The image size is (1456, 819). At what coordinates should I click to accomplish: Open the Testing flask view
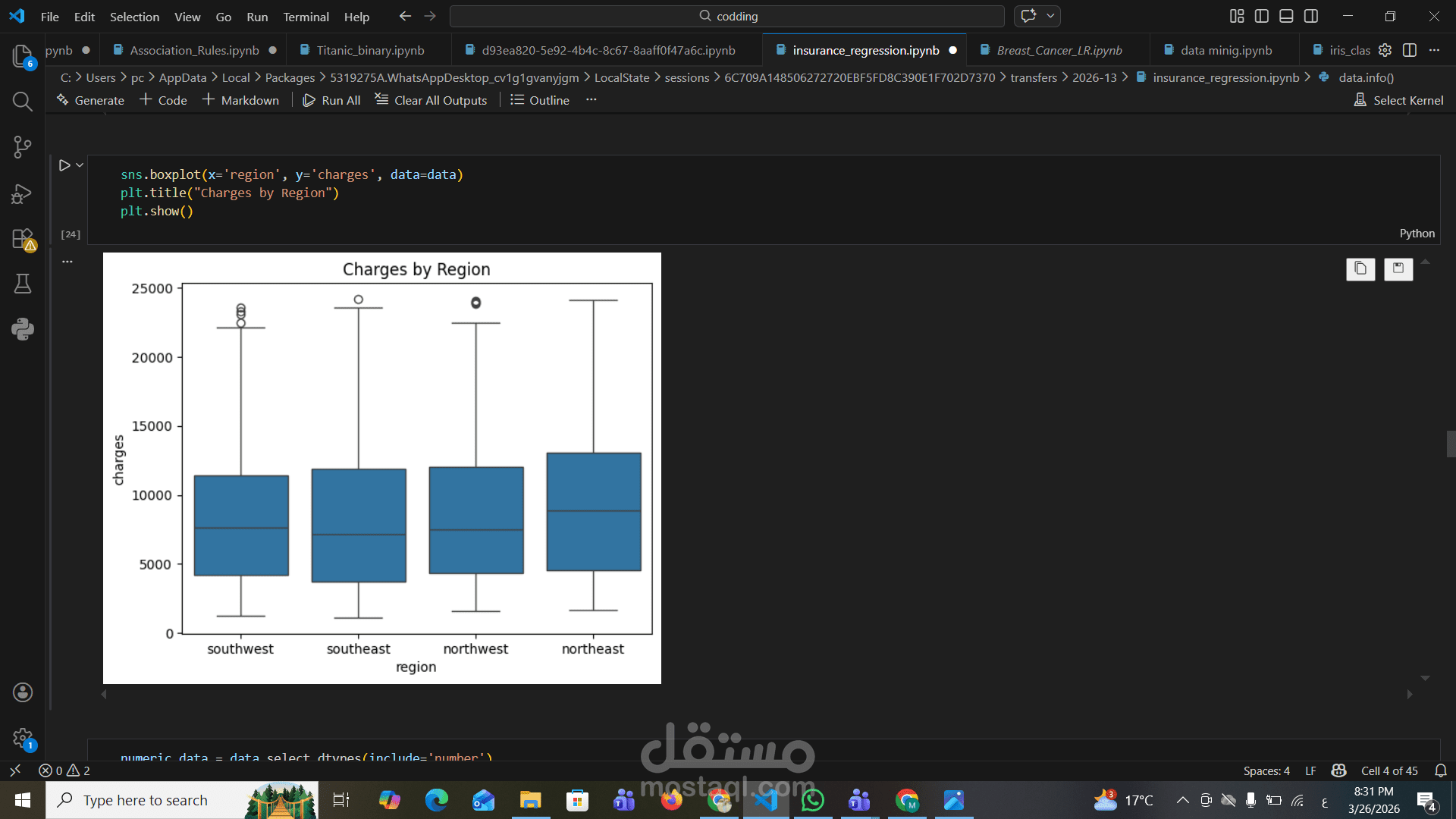tap(22, 284)
